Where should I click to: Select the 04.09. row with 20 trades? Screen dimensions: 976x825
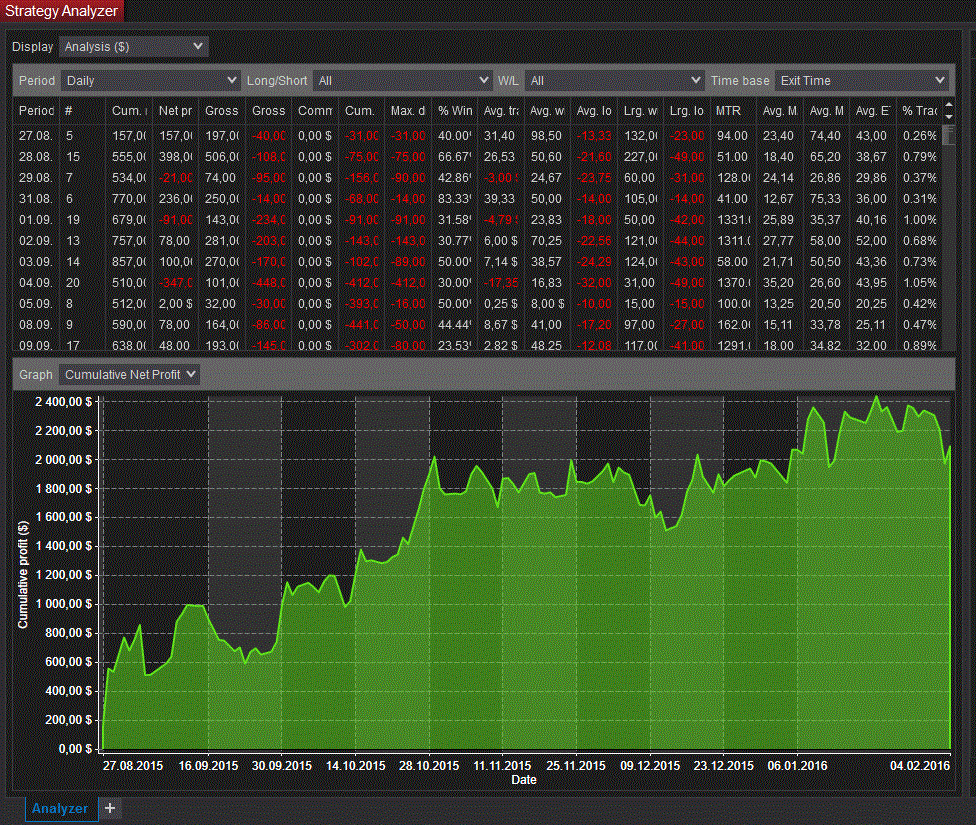(36, 283)
